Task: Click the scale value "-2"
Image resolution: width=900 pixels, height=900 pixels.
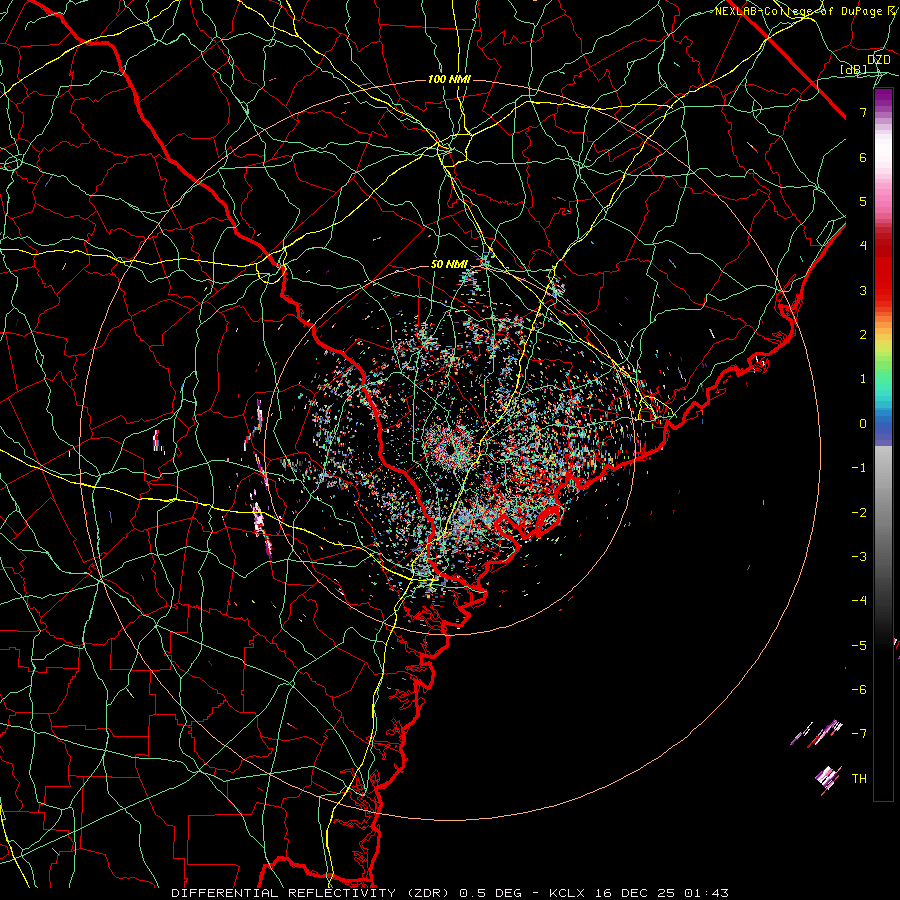Action: 859,513
